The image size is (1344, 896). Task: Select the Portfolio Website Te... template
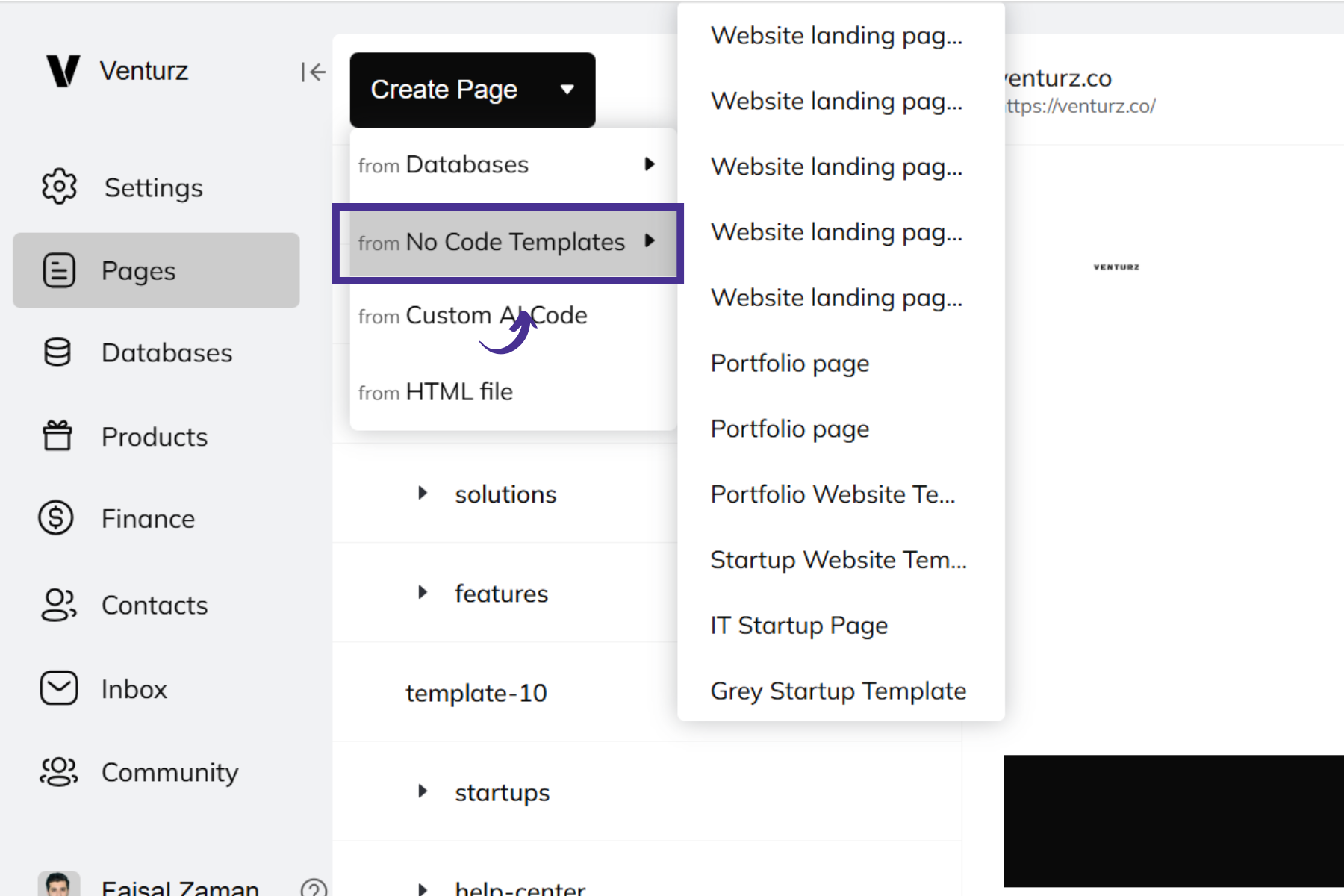click(841, 494)
